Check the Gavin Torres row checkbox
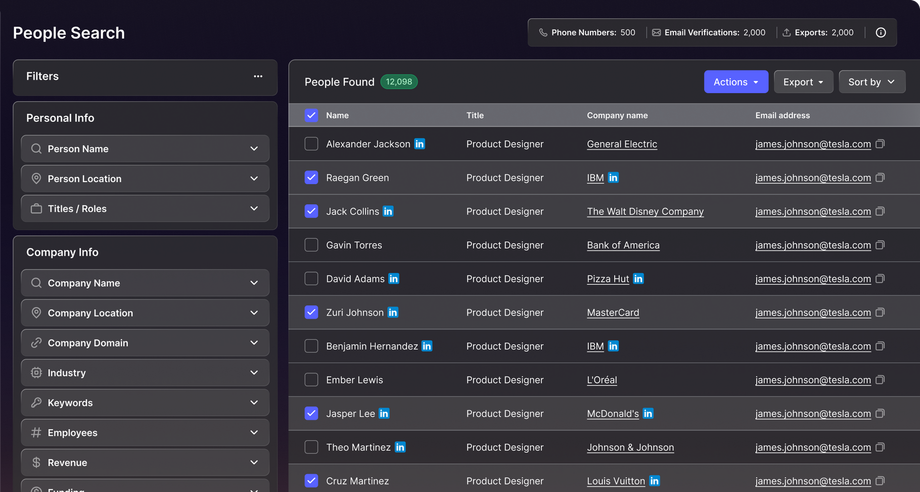920x492 pixels. [312, 245]
